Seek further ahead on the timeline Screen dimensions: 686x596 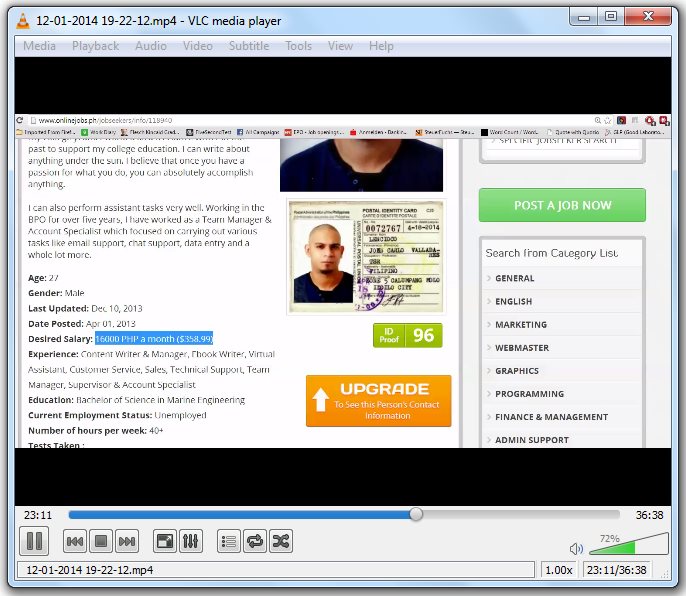coord(521,515)
